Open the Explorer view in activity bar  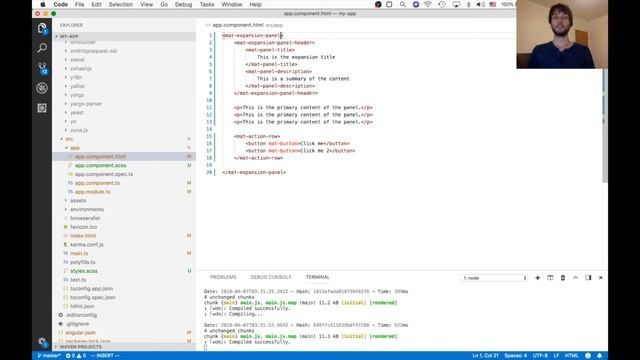(x=42, y=28)
